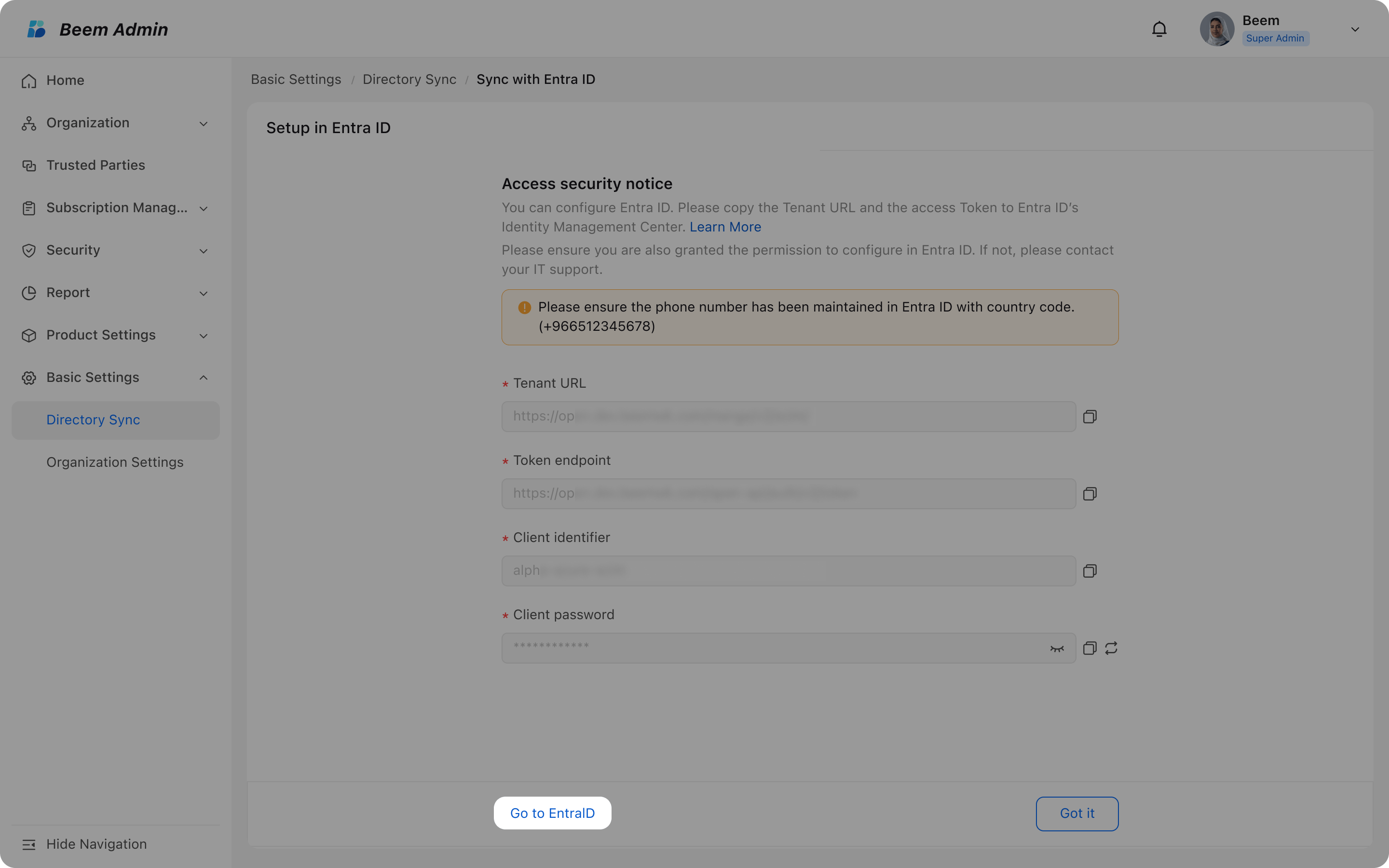The height and width of the screenshot is (868, 1389).
Task: Open the notifications bell
Action: coord(1159,29)
